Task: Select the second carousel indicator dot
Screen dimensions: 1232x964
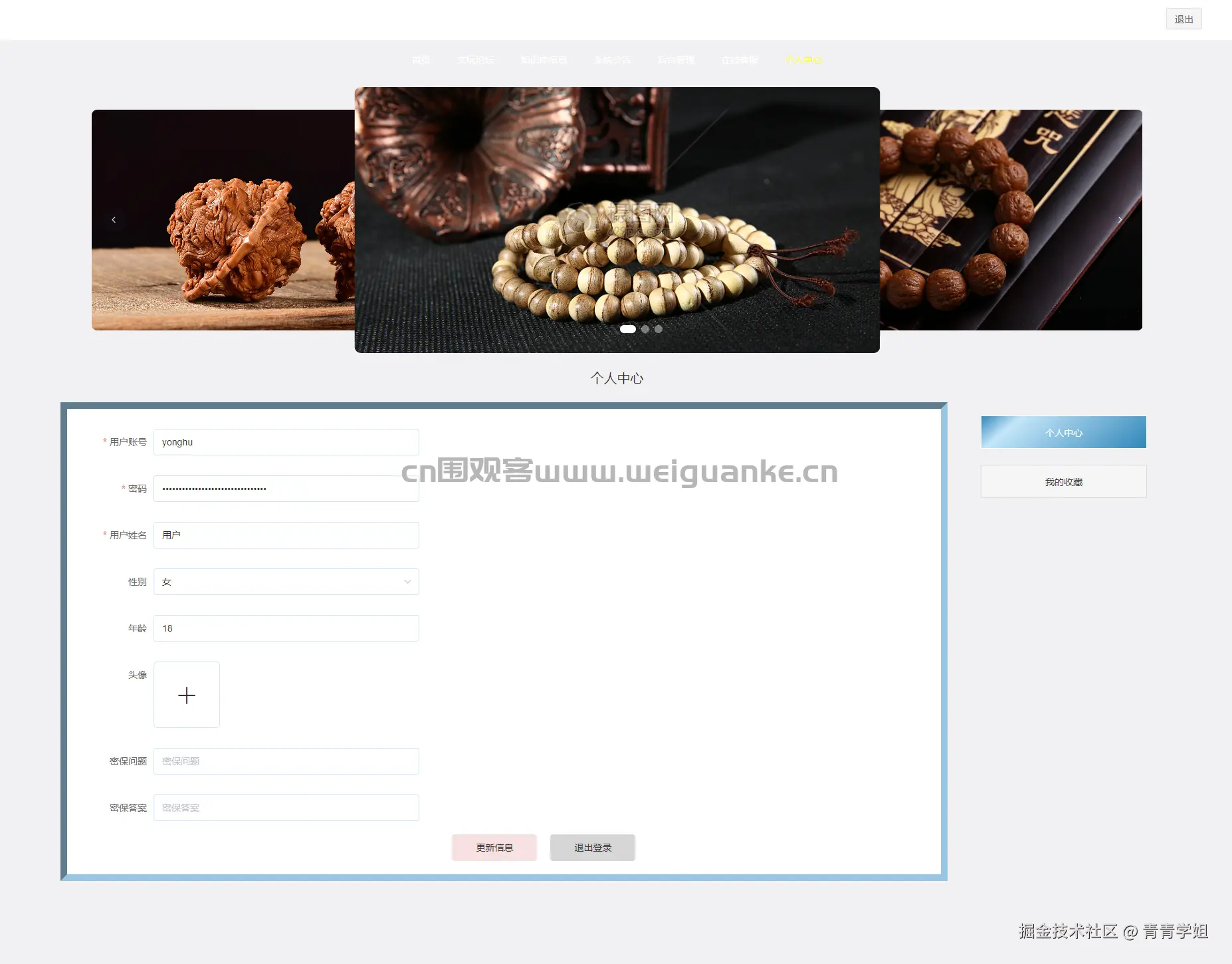Action: click(x=645, y=329)
